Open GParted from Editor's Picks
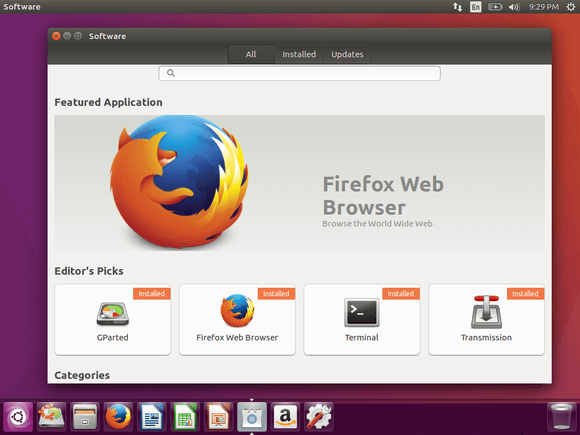 (112, 320)
